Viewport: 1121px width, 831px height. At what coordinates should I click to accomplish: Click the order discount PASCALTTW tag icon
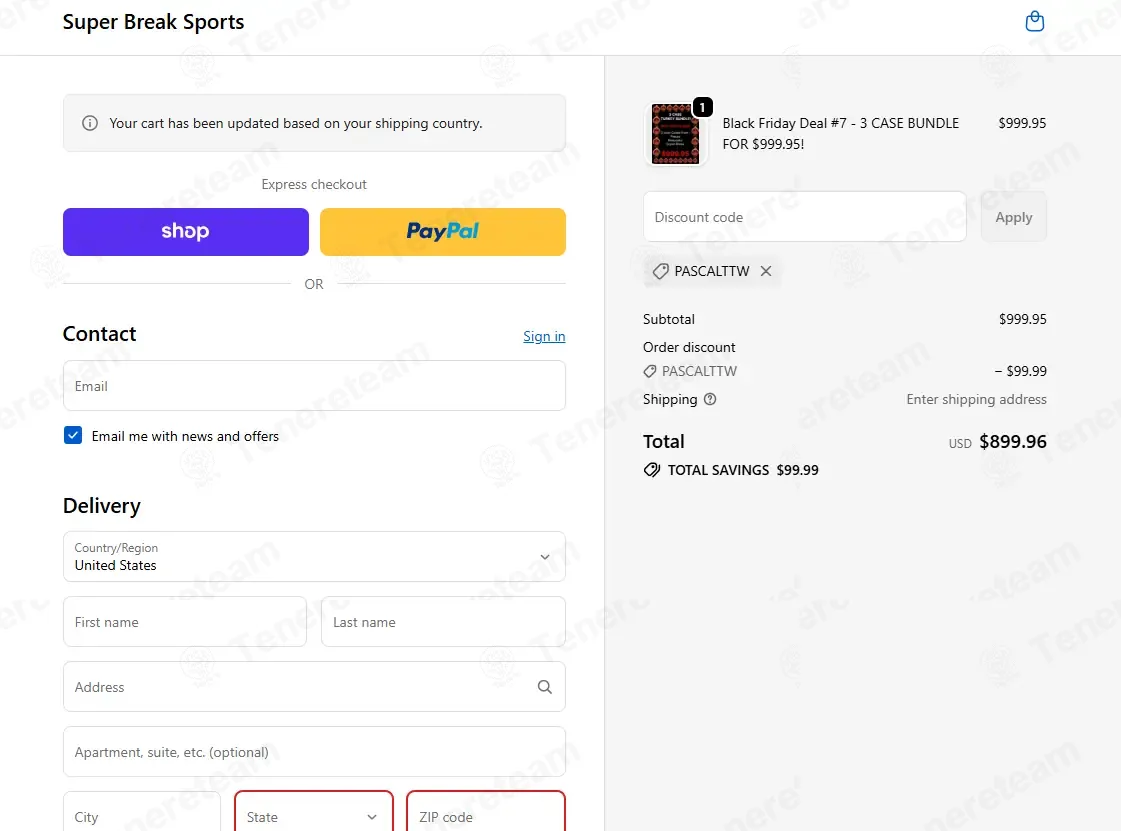click(650, 371)
